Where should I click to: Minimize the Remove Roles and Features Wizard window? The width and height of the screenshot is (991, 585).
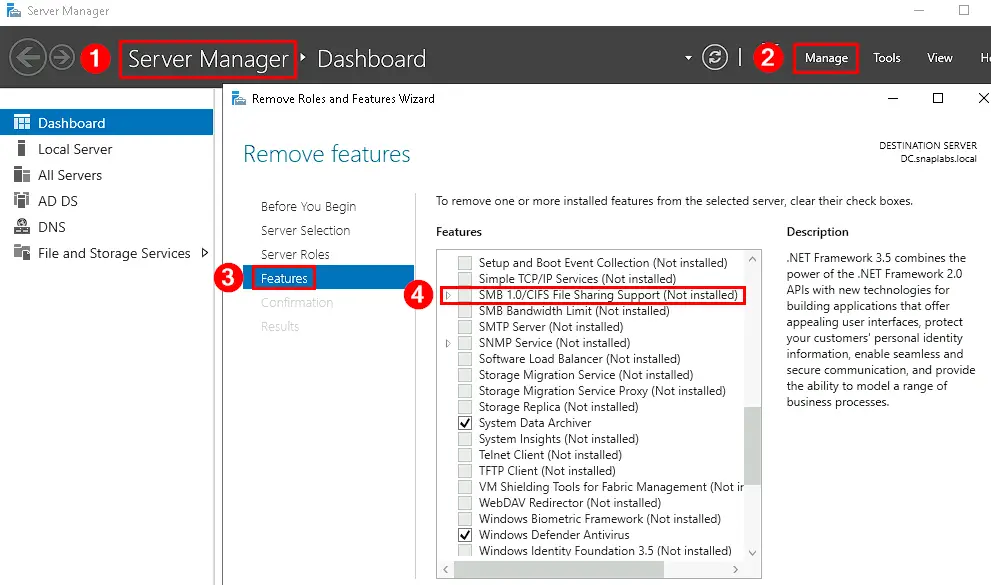click(892, 98)
